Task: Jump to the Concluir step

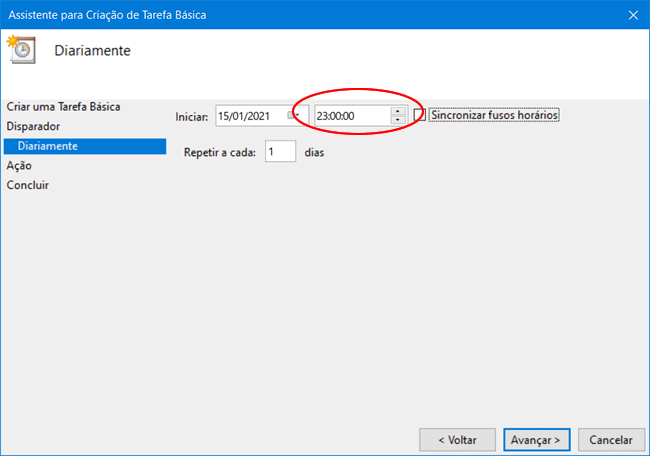Action: (x=27, y=185)
